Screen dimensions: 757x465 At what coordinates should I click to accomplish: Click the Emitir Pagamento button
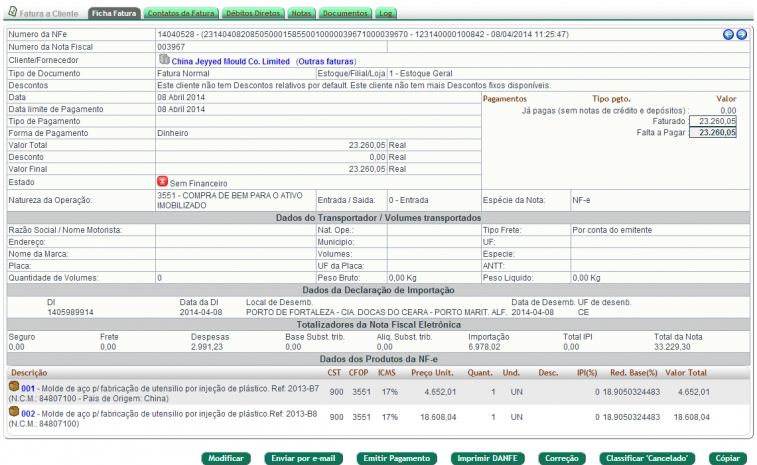[397, 458]
